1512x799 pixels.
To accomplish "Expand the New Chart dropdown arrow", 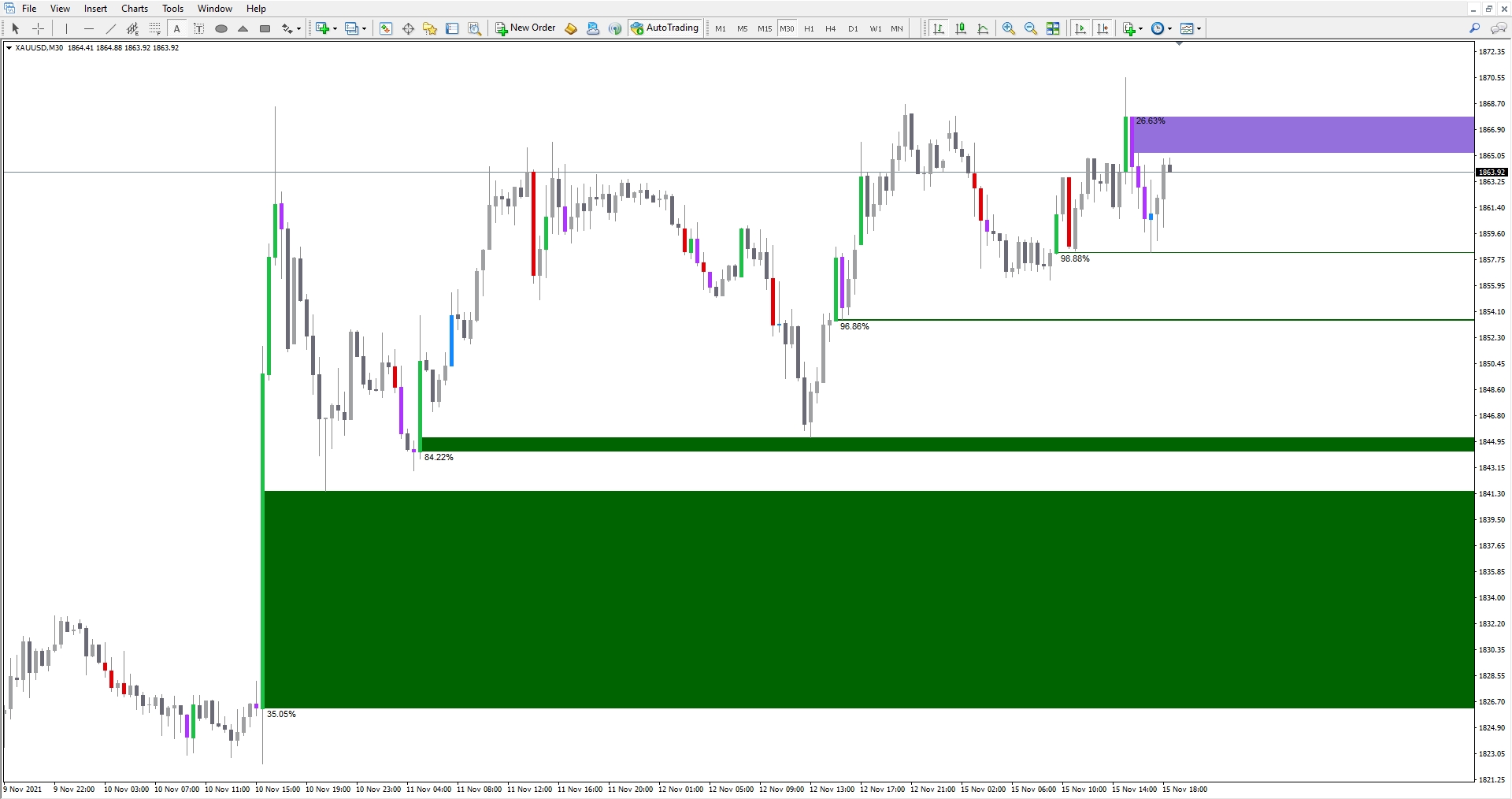I will (335, 29).
